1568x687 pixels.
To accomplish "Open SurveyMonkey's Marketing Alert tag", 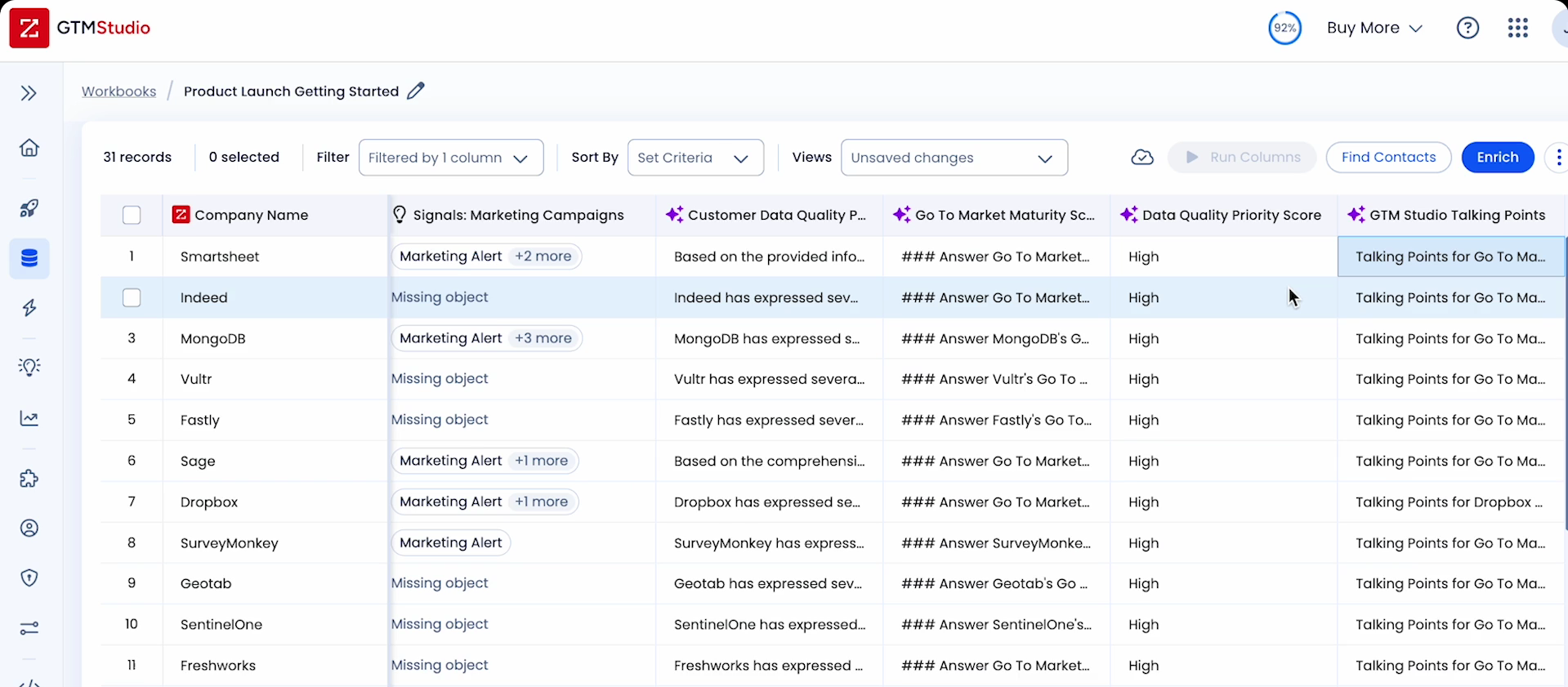I will click(x=451, y=542).
